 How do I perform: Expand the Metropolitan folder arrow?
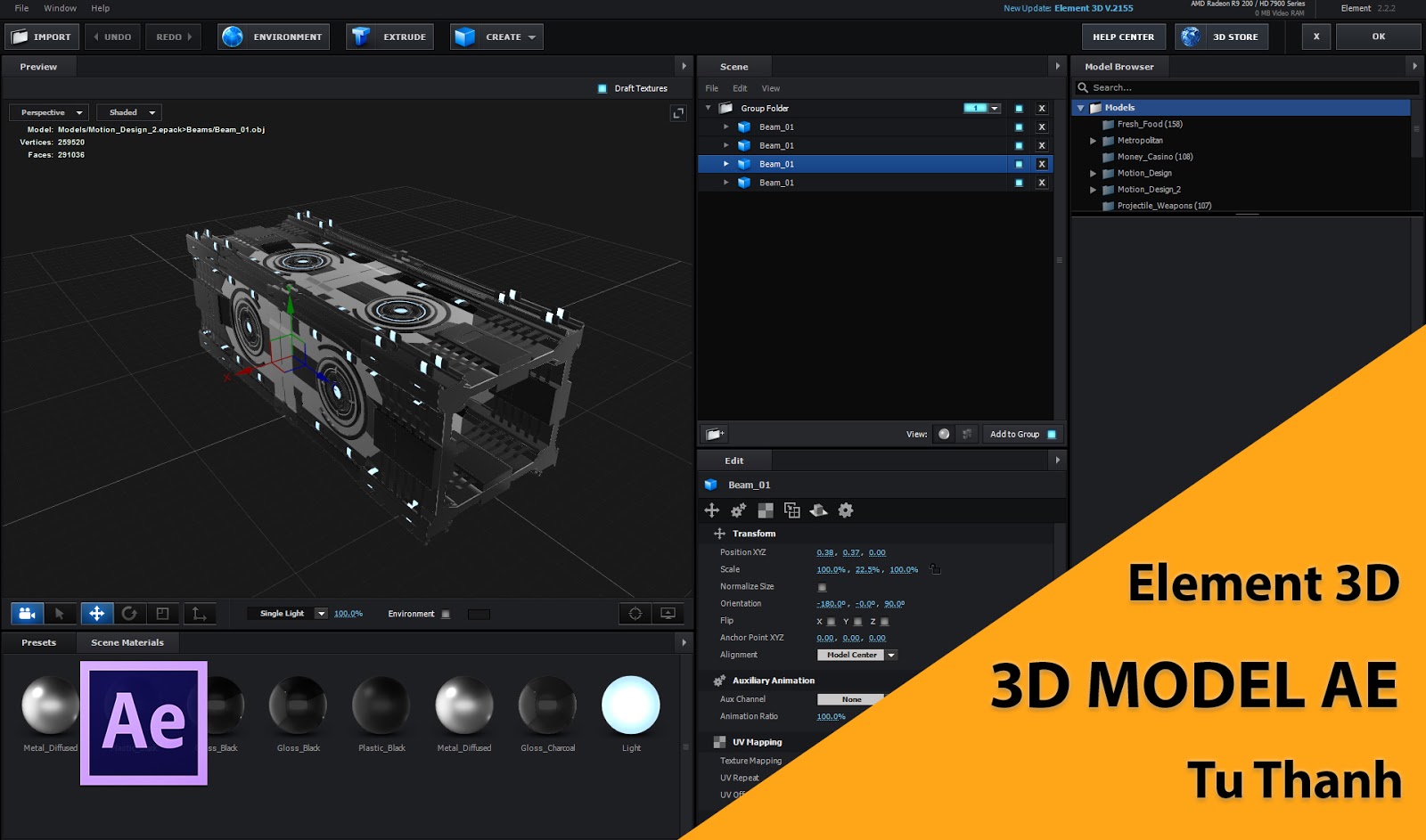point(1093,141)
